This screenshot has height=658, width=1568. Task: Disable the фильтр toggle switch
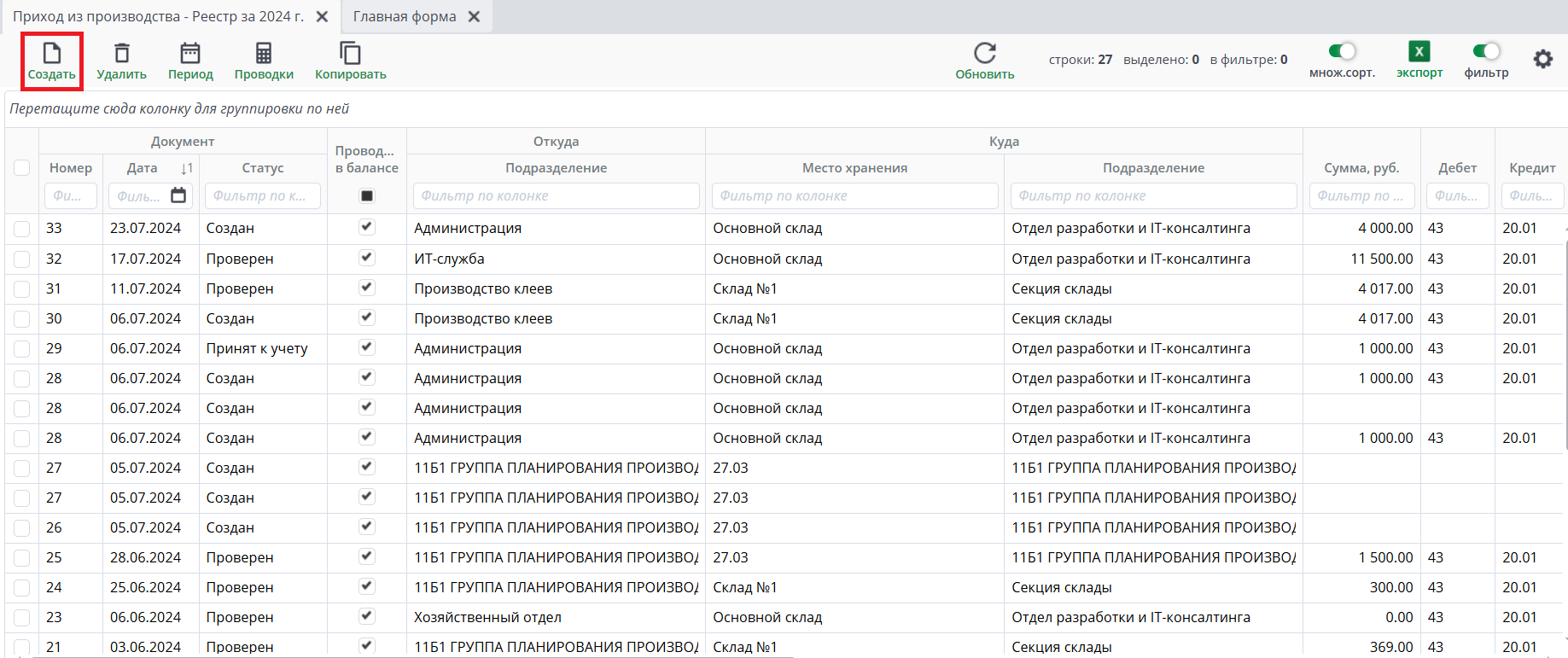(x=1486, y=52)
